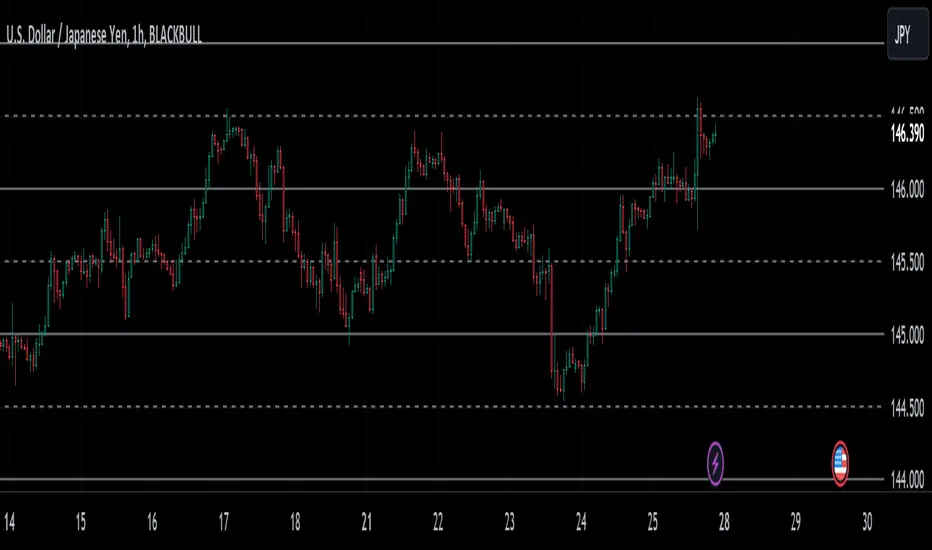Click the purple lightning bolt event icon
Viewport: 932px width, 550px height.
pyautogui.click(x=715, y=463)
